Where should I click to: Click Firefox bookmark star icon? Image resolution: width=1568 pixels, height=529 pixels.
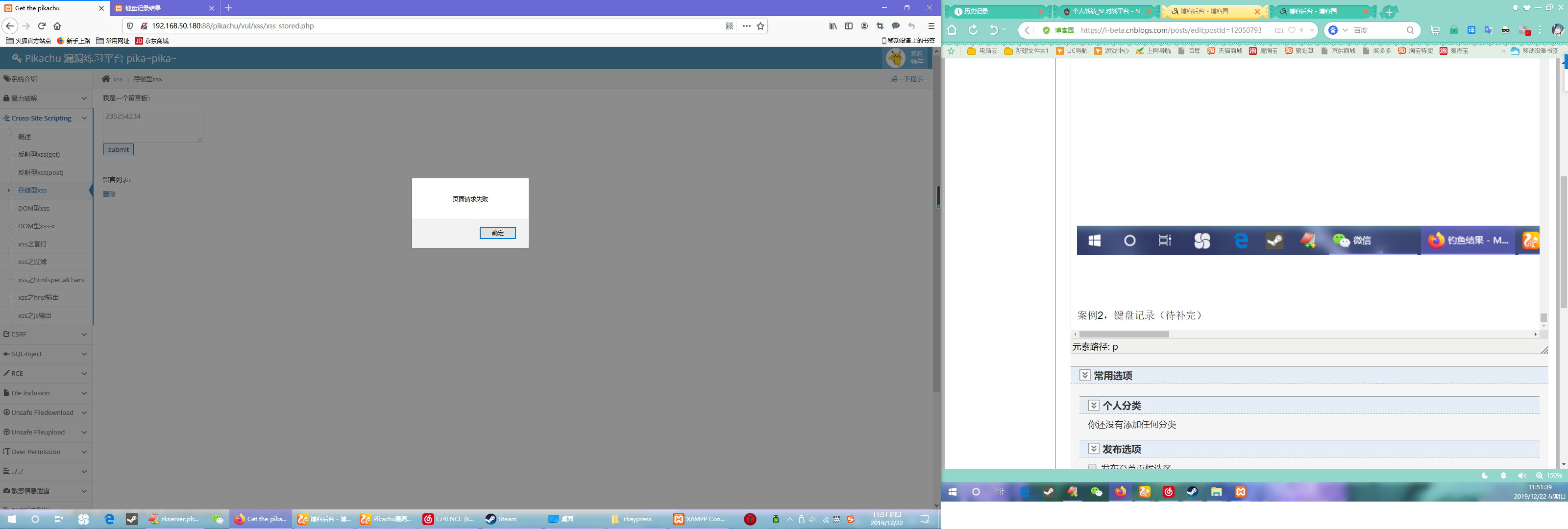760,26
